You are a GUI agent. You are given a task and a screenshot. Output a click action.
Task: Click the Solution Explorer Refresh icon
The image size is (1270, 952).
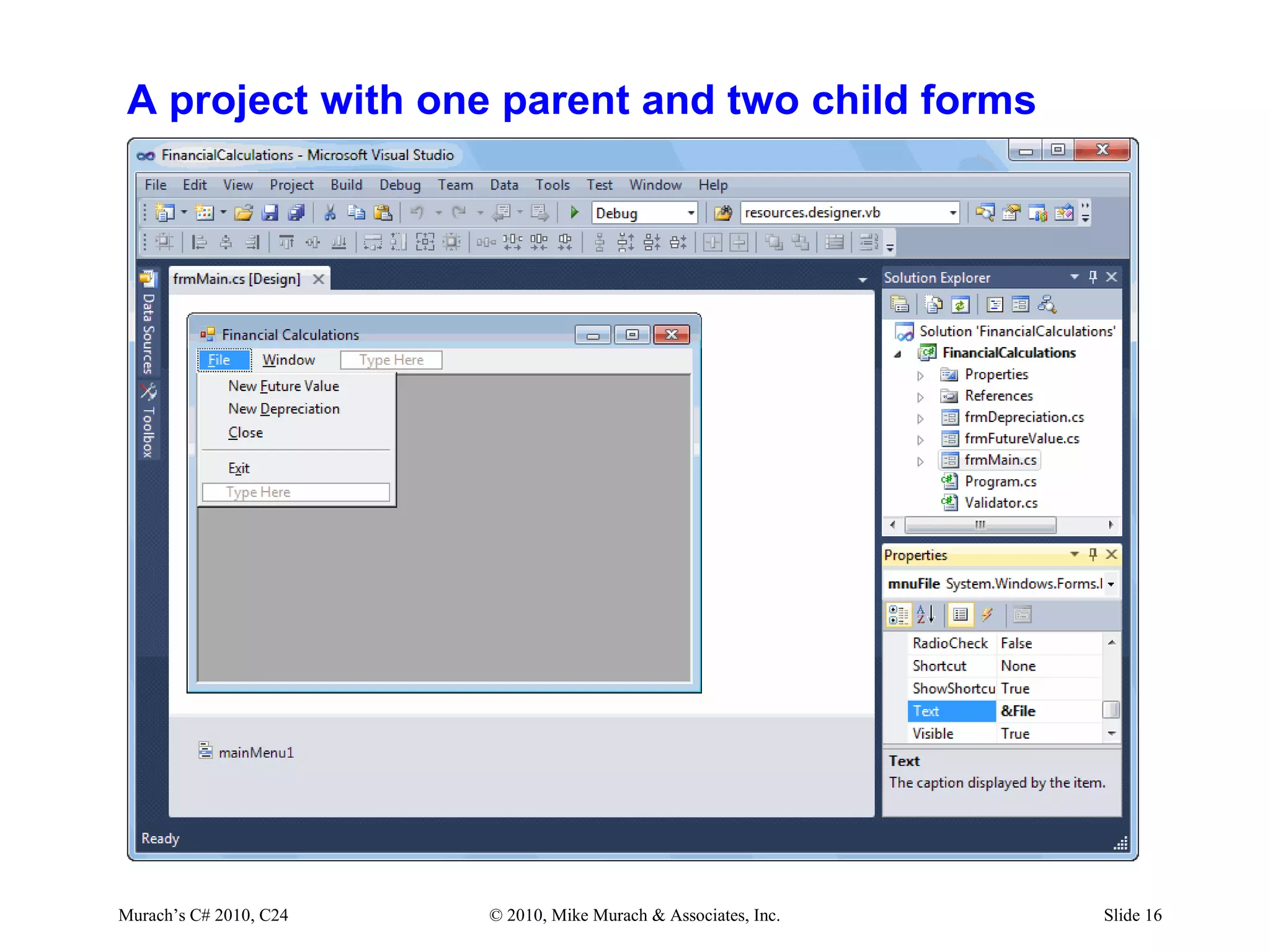[960, 304]
